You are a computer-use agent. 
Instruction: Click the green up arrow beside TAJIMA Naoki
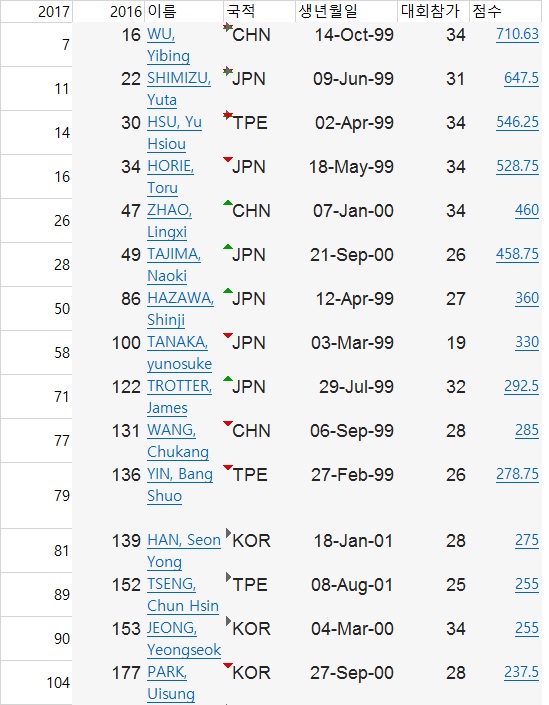(228, 247)
